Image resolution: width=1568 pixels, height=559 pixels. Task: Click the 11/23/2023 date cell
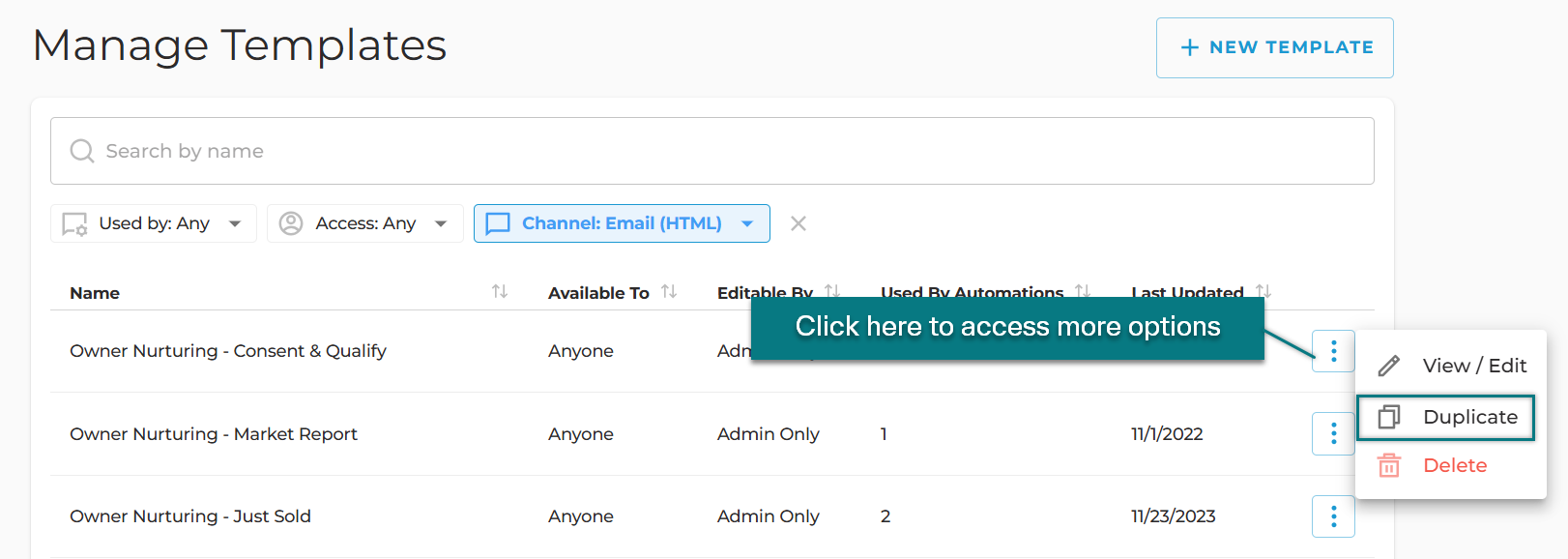pyautogui.click(x=1174, y=516)
